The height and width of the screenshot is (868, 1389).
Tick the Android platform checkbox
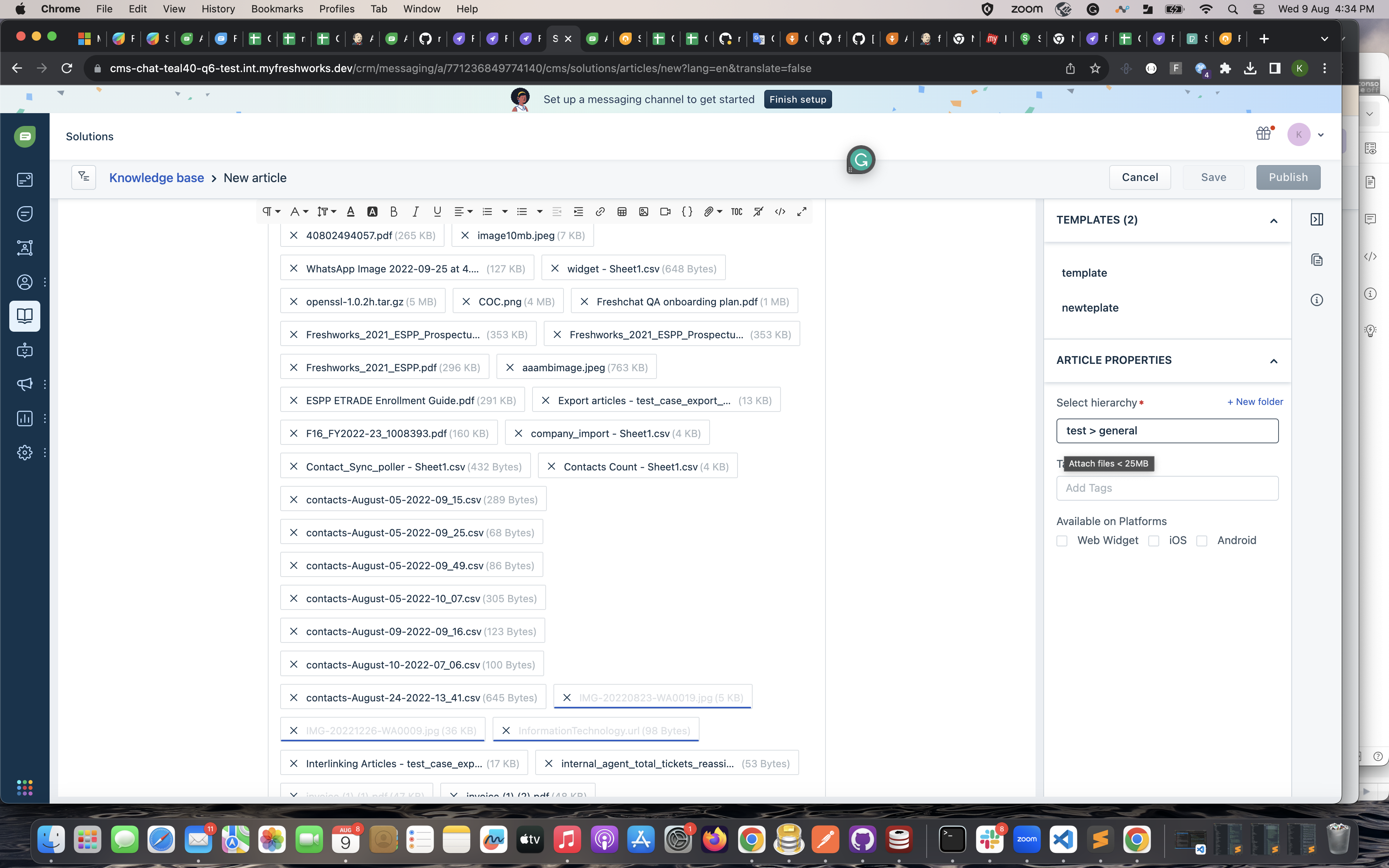1202,541
